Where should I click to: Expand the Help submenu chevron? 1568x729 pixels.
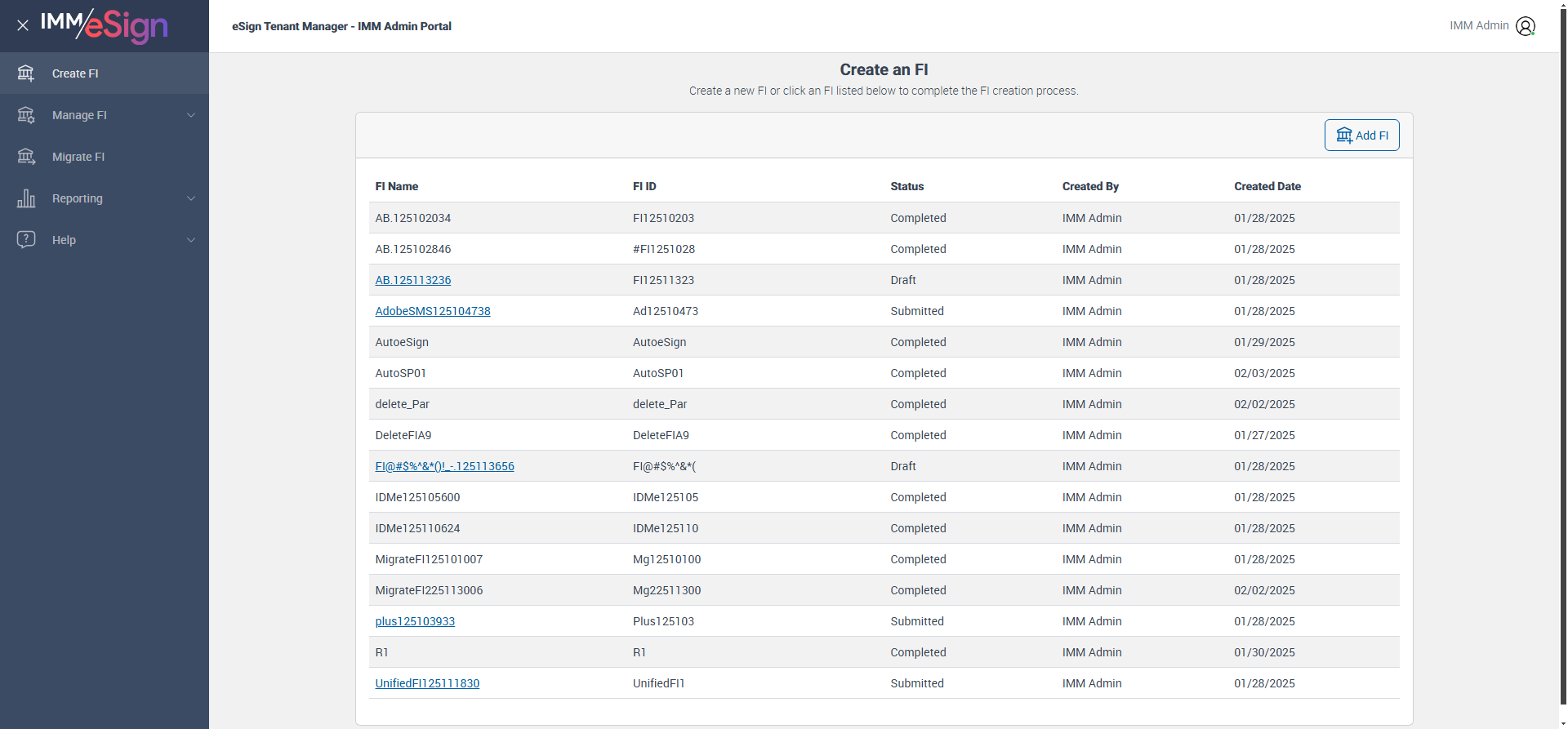tap(191, 240)
